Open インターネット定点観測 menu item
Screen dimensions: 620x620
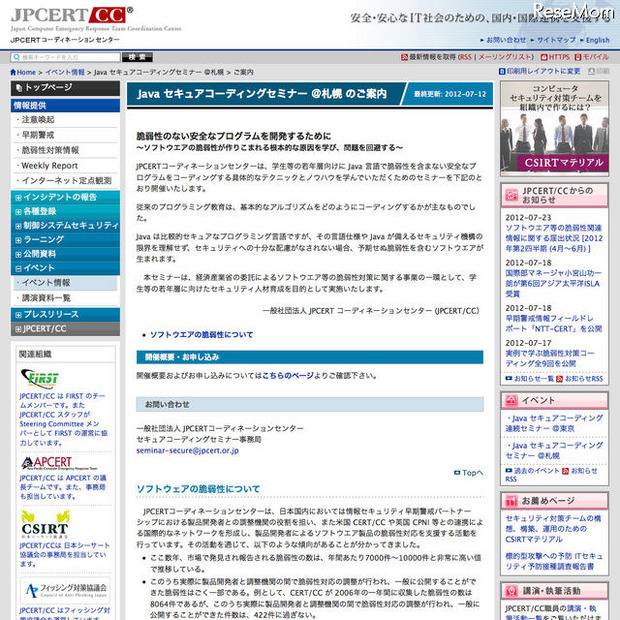[x=65, y=181]
